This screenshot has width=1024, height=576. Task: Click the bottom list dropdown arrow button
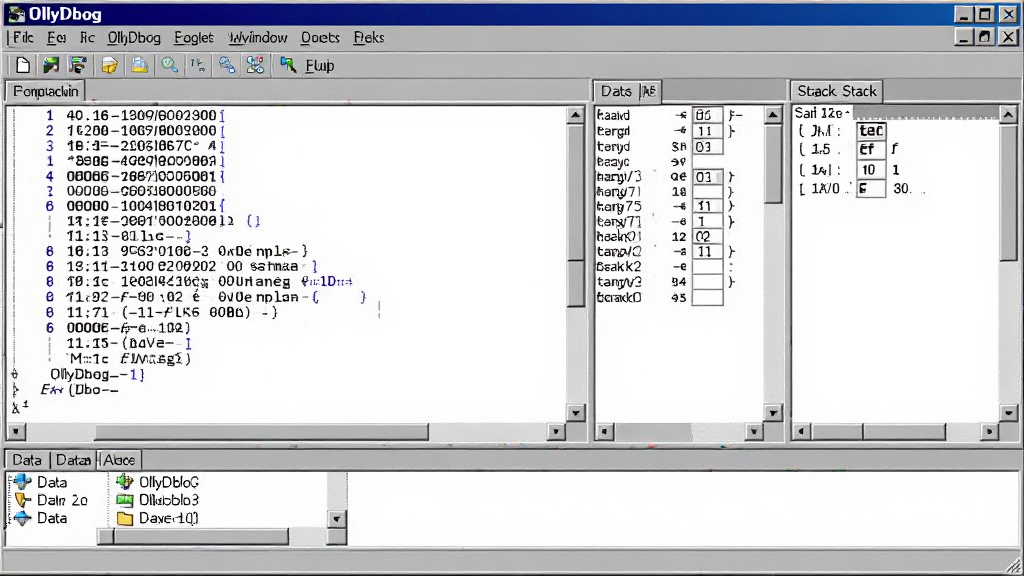click(x=336, y=519)
